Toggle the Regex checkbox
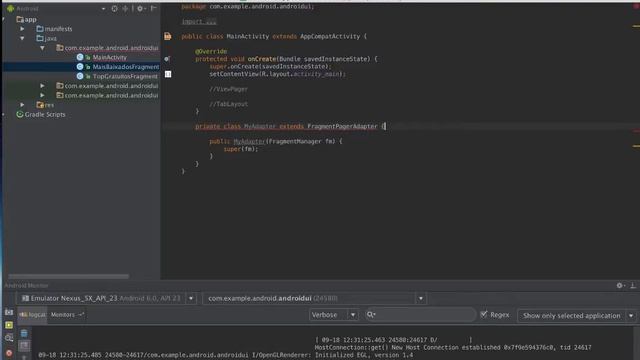 [484, 314]
